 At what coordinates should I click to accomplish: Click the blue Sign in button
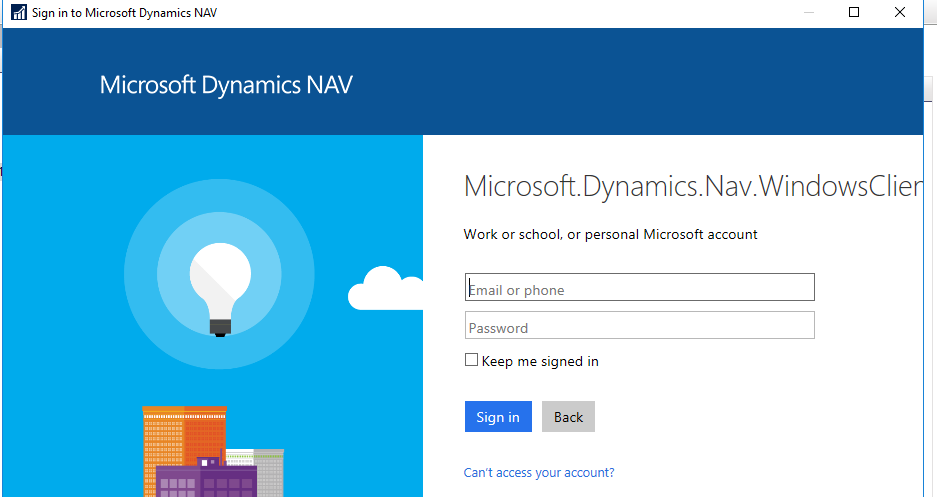(x=498, y=416)
